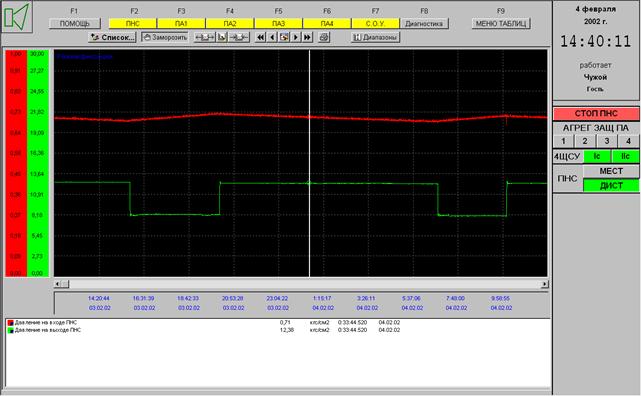Toggle the Заморозить freeze button
This screenshot has height=396, width=641.
pos(165,37)
